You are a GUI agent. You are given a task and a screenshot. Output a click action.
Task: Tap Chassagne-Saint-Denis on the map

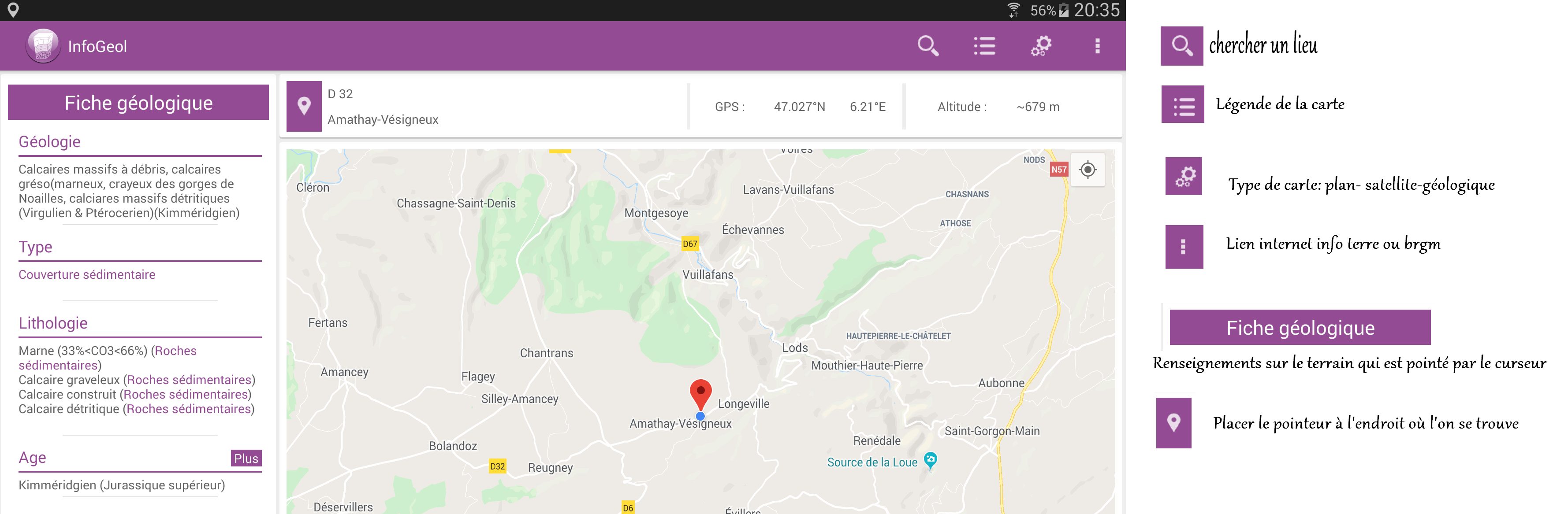tap(456, 203)
